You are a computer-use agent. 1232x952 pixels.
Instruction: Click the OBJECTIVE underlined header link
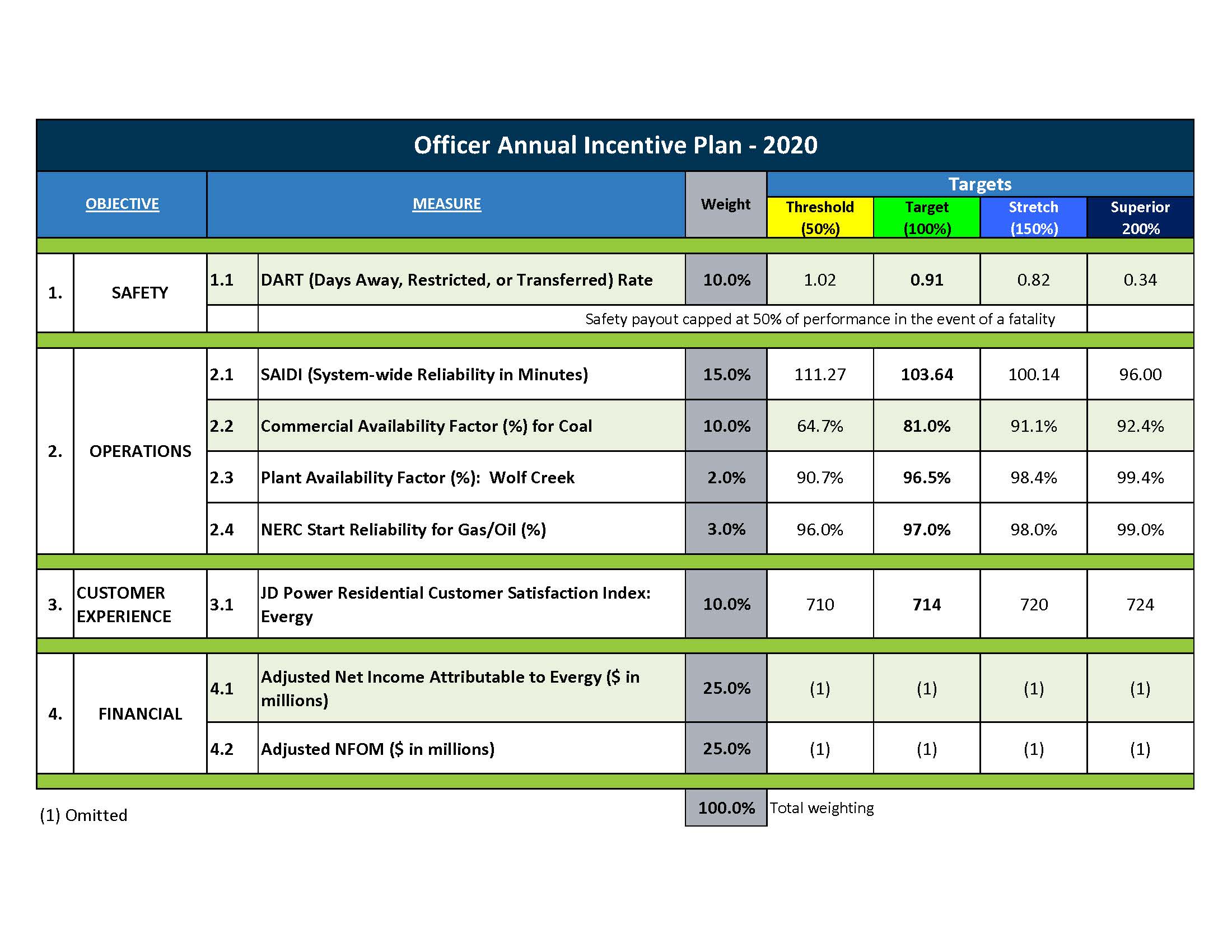122,204
